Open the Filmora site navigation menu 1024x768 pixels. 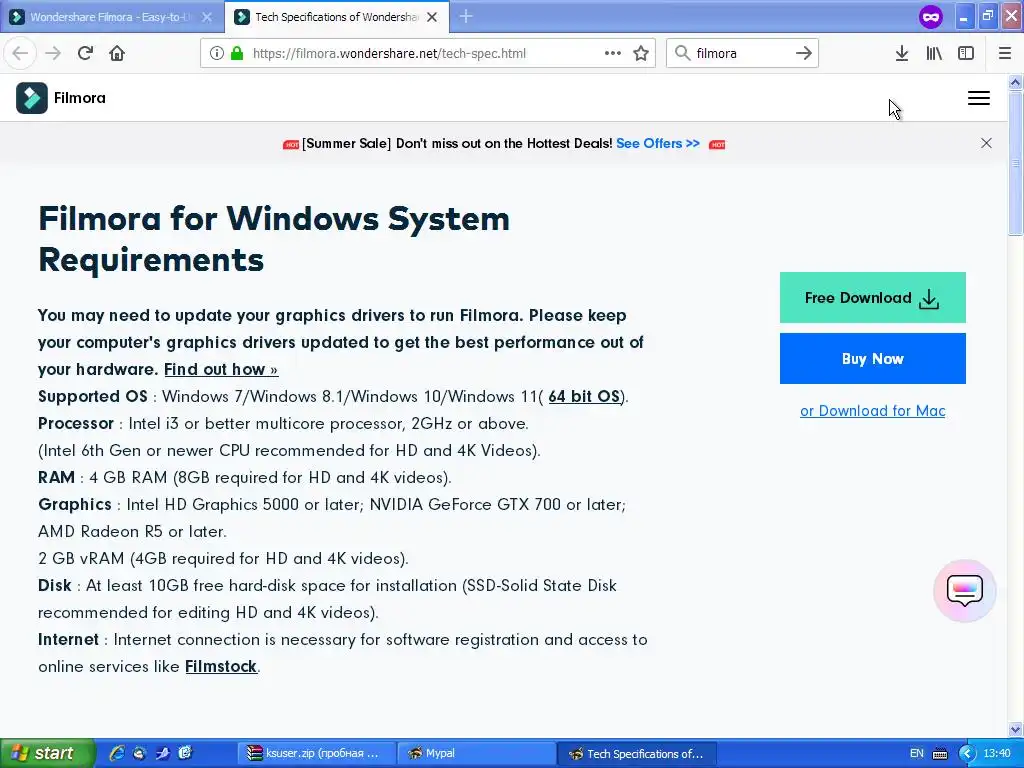978,98
